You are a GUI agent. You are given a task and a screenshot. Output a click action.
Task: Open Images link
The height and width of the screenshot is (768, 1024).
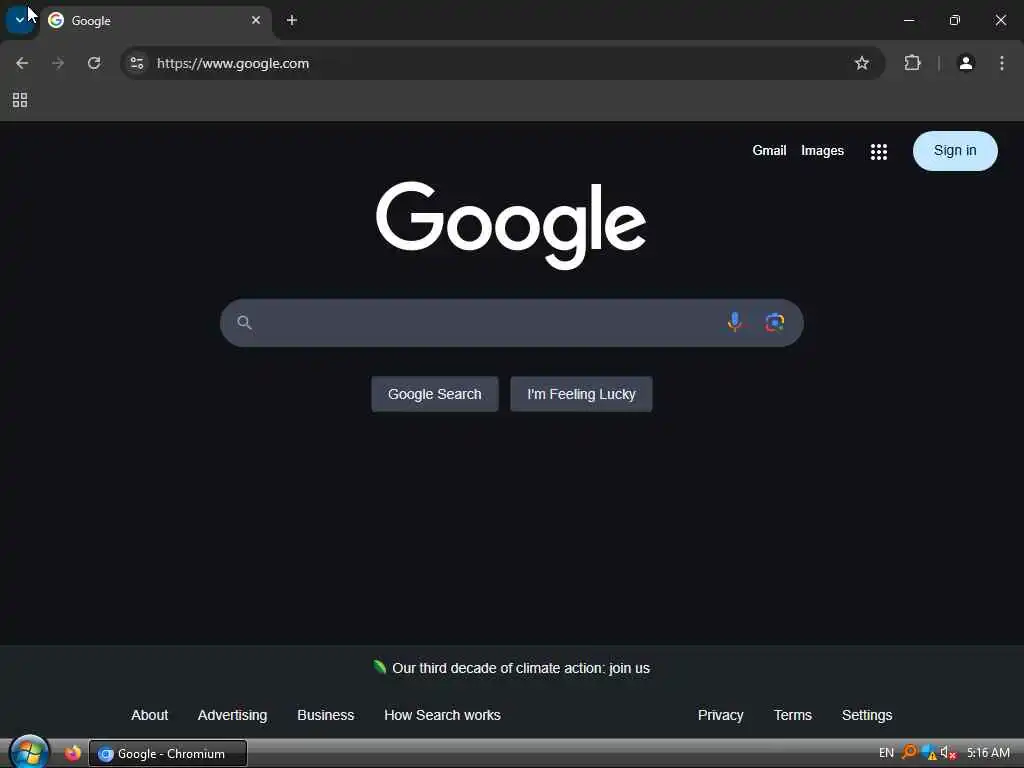pyautogui.click(x=822, y=151)
